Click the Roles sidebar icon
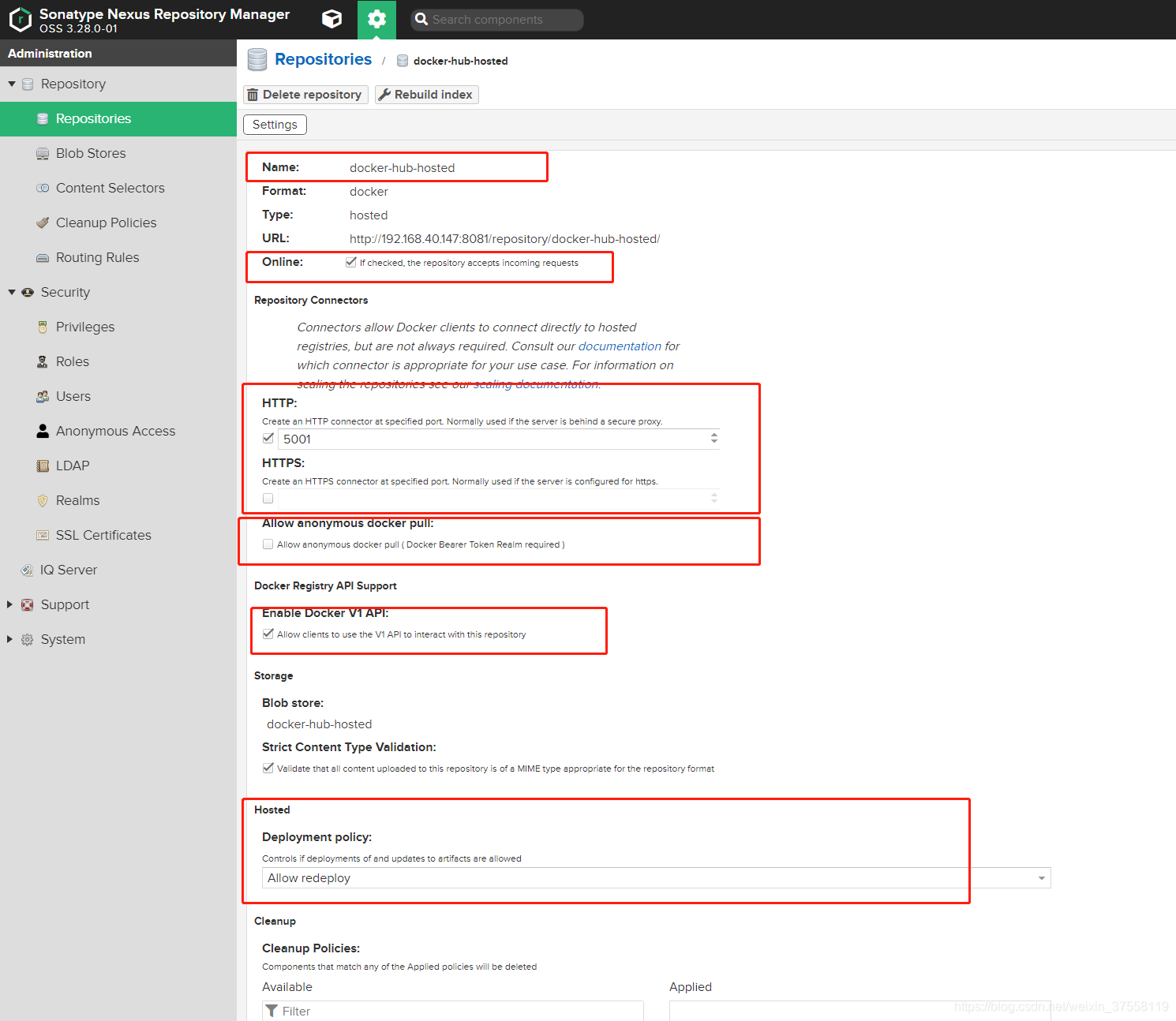 coord(43,361)
